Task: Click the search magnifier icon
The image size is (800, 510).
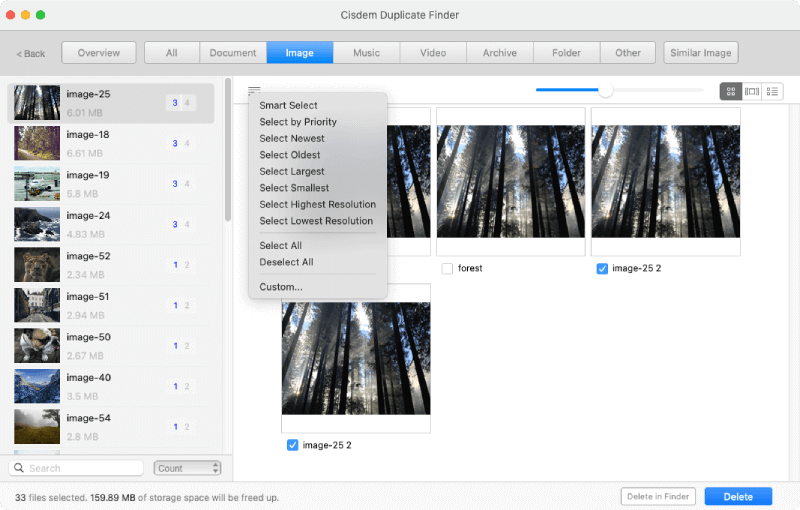Action: coord(19,468)
